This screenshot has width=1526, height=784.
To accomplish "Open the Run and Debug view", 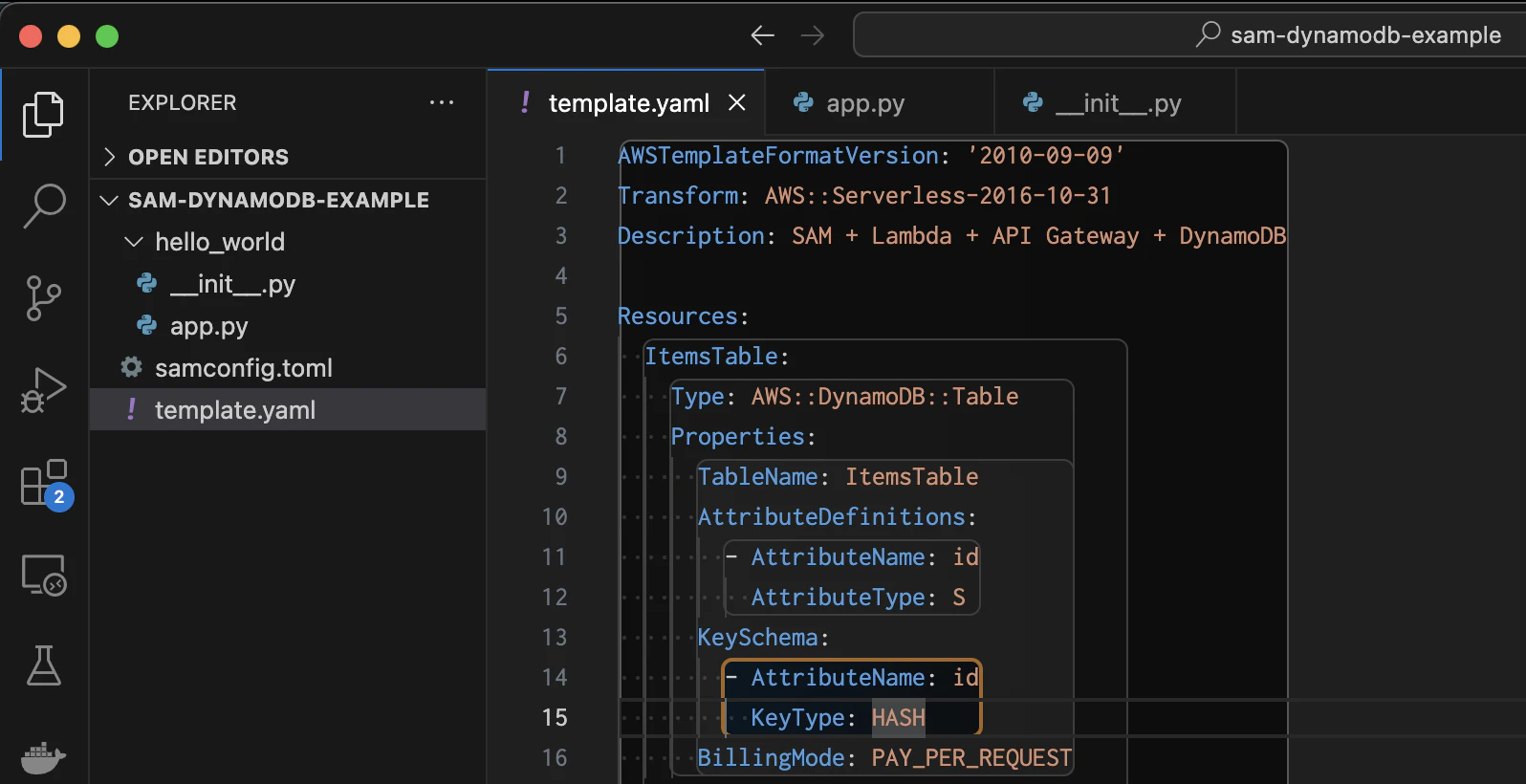I will 43,390.
